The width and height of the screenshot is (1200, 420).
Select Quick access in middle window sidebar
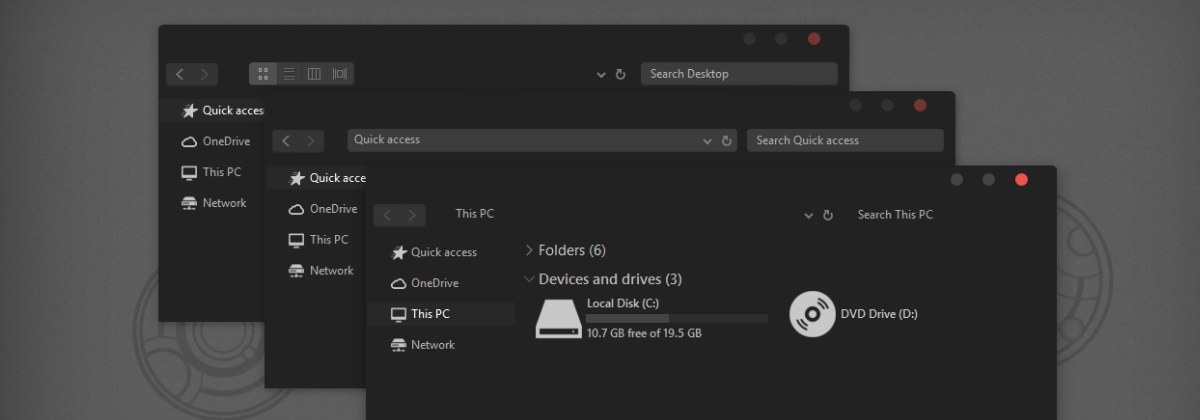pyautogui.click(x=338, y=178)
